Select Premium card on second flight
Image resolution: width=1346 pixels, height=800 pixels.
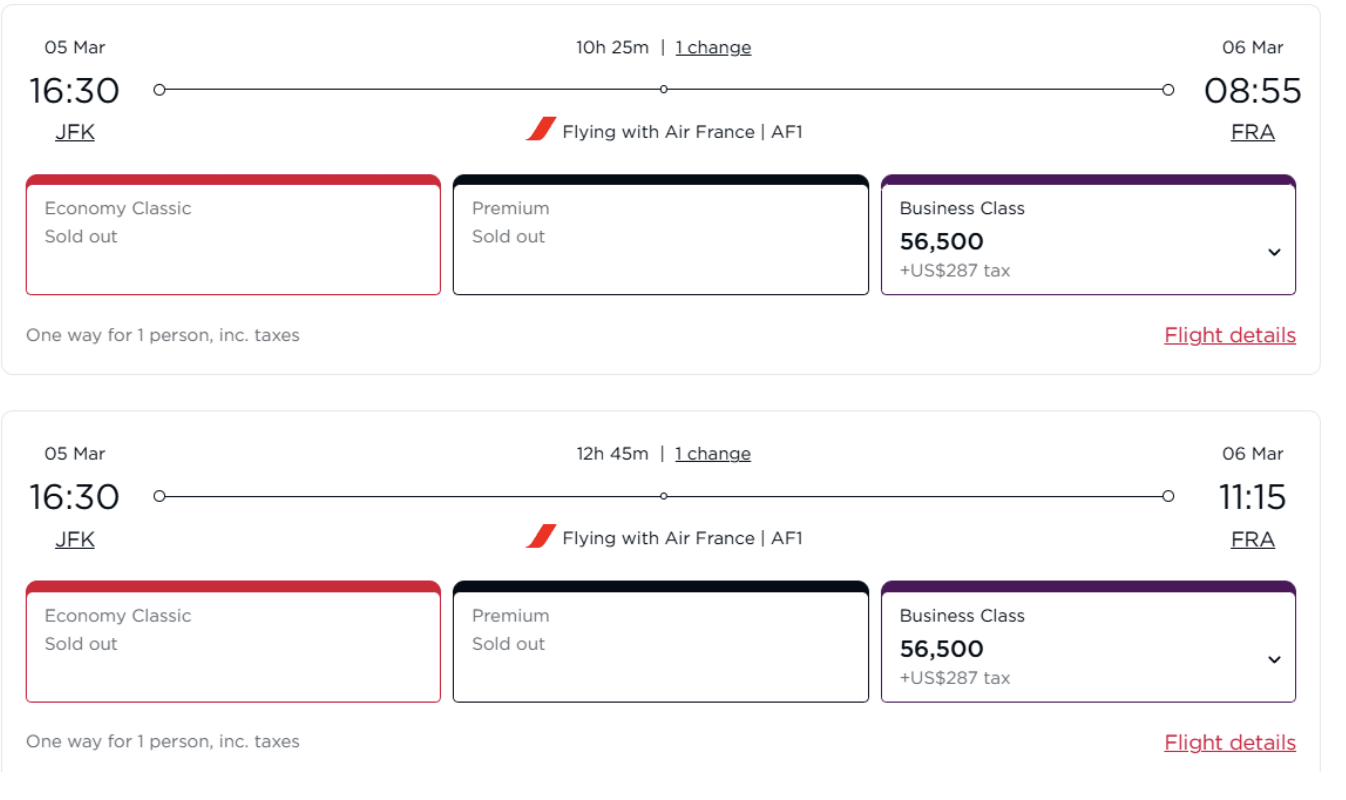(660, 644)
